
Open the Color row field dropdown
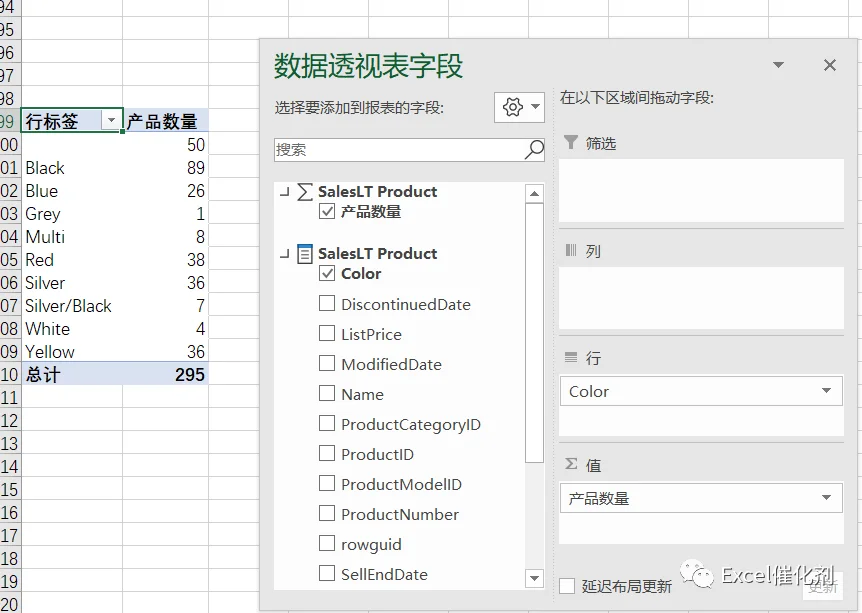(x=826, y=391)
